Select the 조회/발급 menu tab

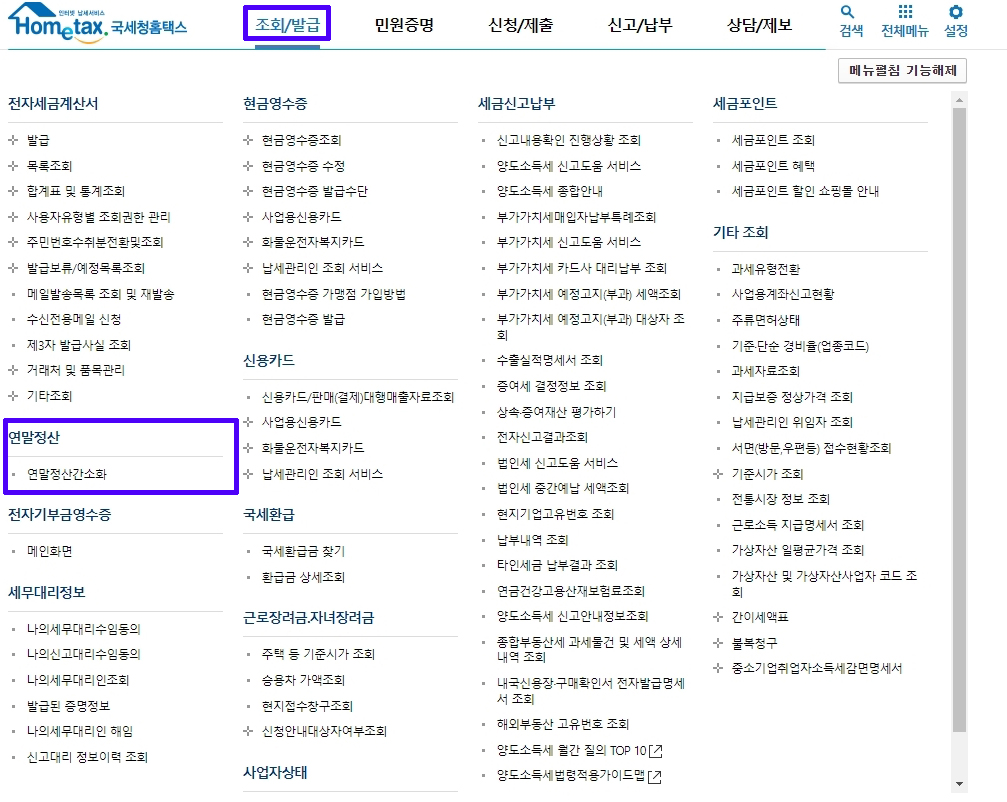[x=287, y=25]
